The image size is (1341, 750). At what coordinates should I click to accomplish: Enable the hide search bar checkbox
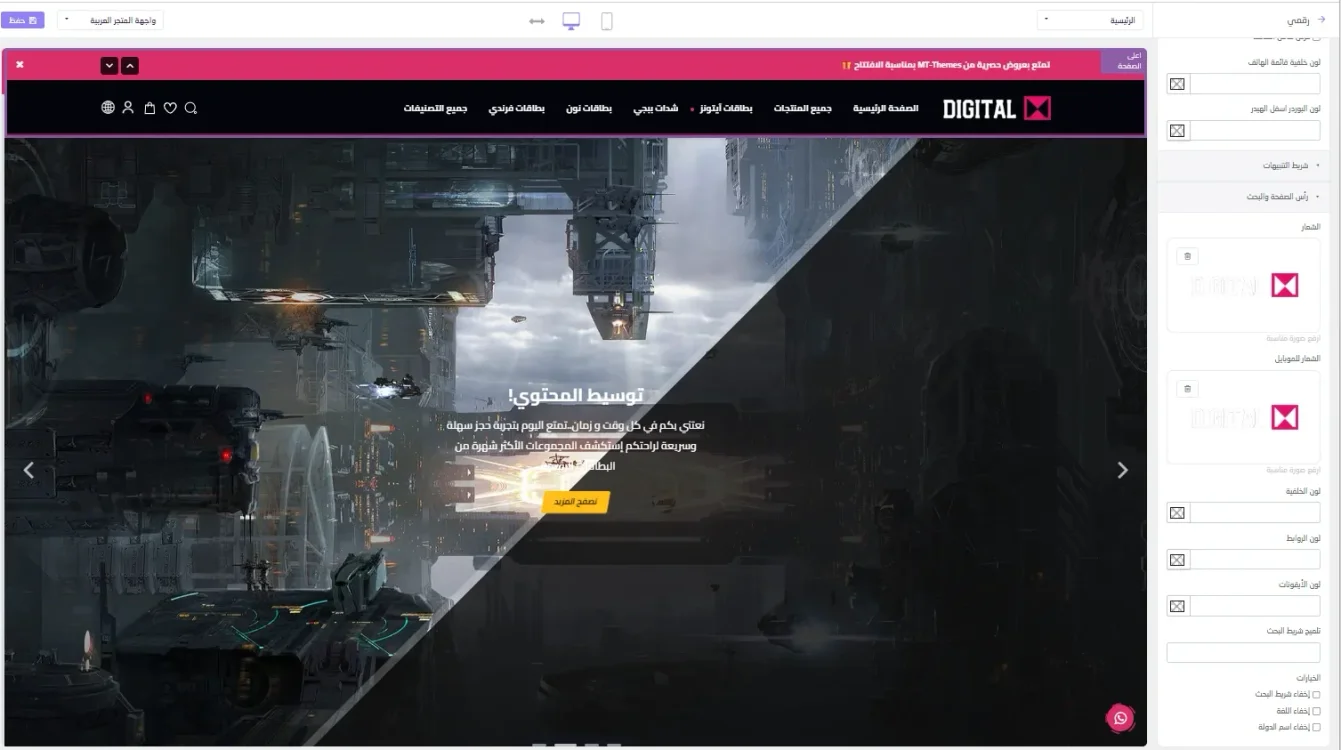(1315, 694)
